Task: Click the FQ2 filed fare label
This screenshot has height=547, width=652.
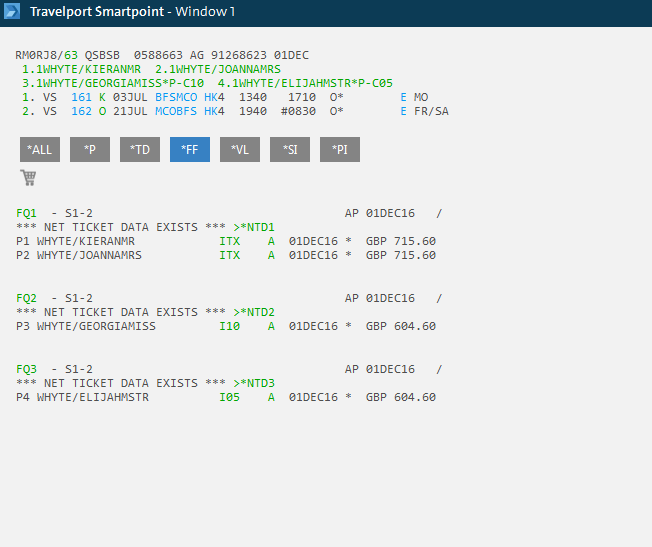Action: click(26, 298)
